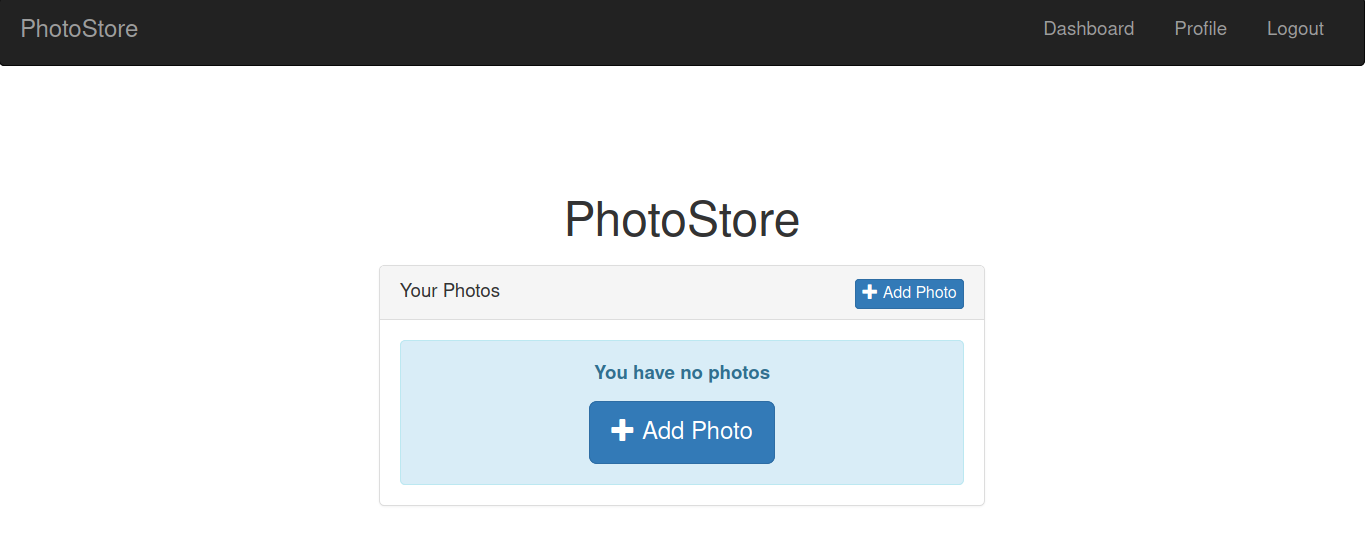
Task: Click the 'Add Photo' label text on large button
Action: 697,431
